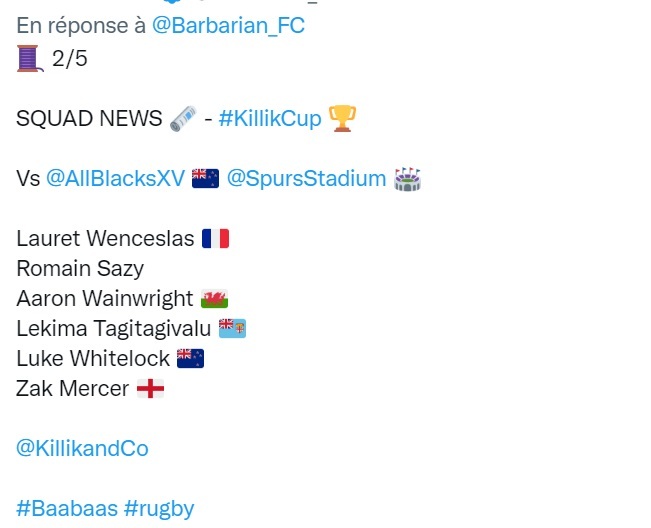Click the New Zealand flag beside Luke Whitelock
The image size is (651, 528).
pyautogui.click(x=190, y=358)
